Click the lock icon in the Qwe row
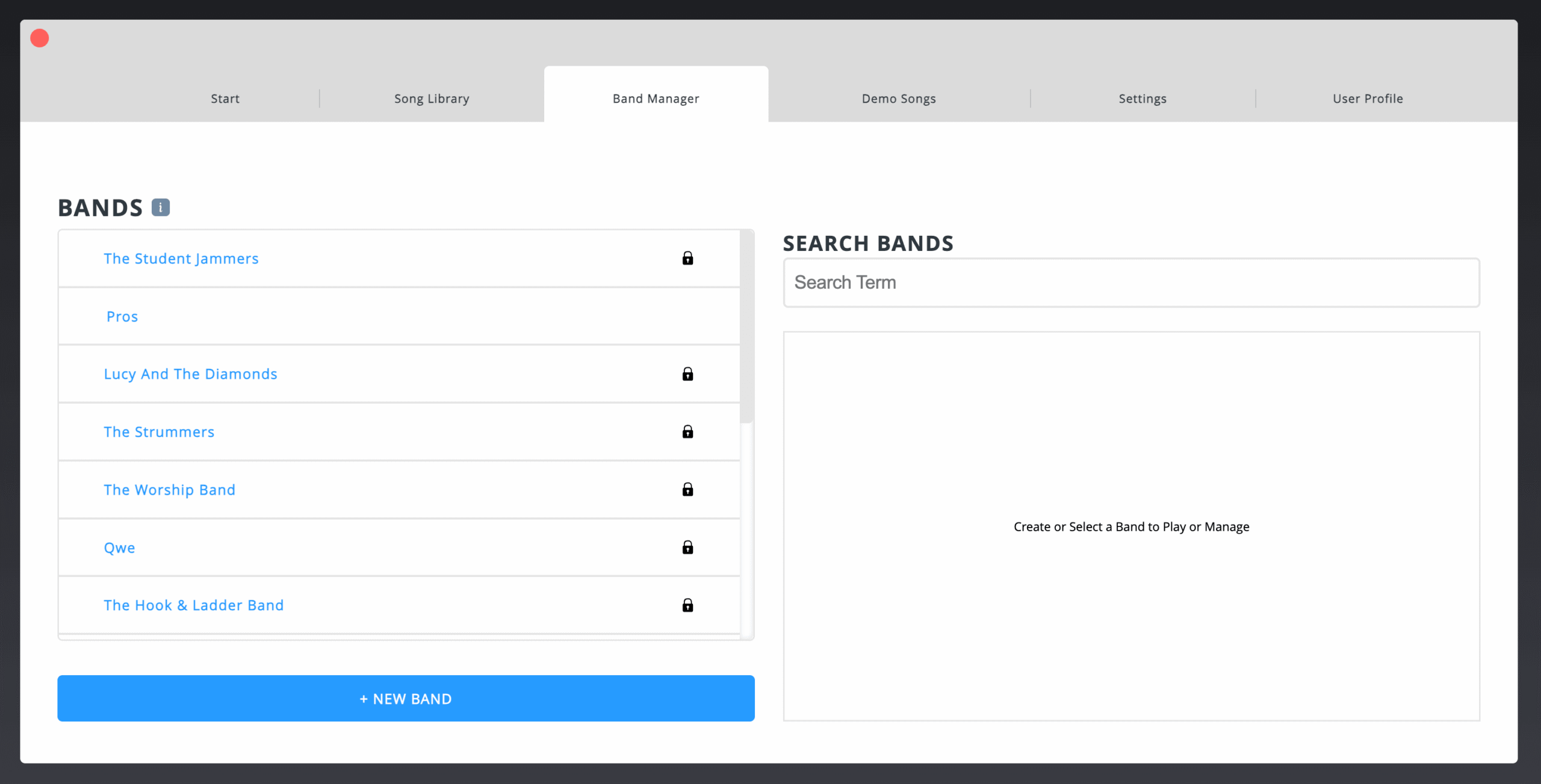 pyautogui.click(x=687, y=547)
